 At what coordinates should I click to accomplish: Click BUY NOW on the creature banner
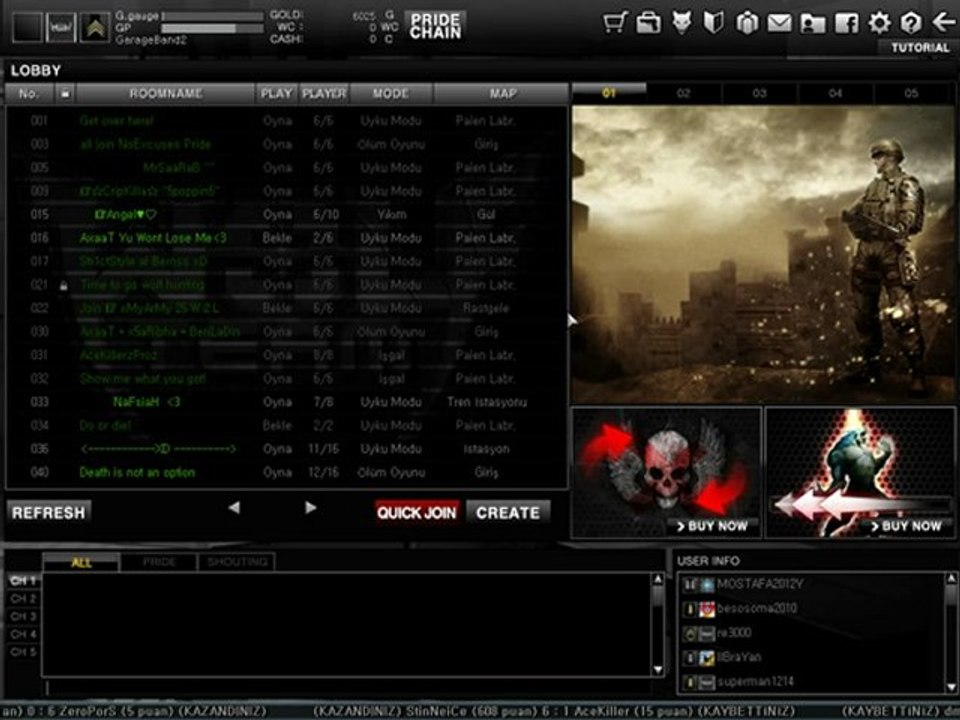click(906, 526)
